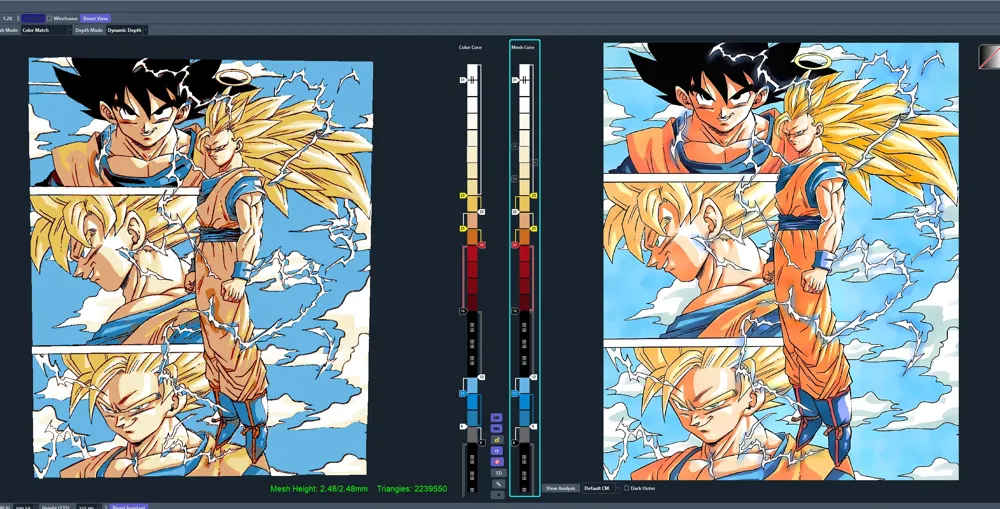Screen dimensions: 1000x509
Task: Open the Dynamic Depth mode dropdown
Action: coord(126,30)
